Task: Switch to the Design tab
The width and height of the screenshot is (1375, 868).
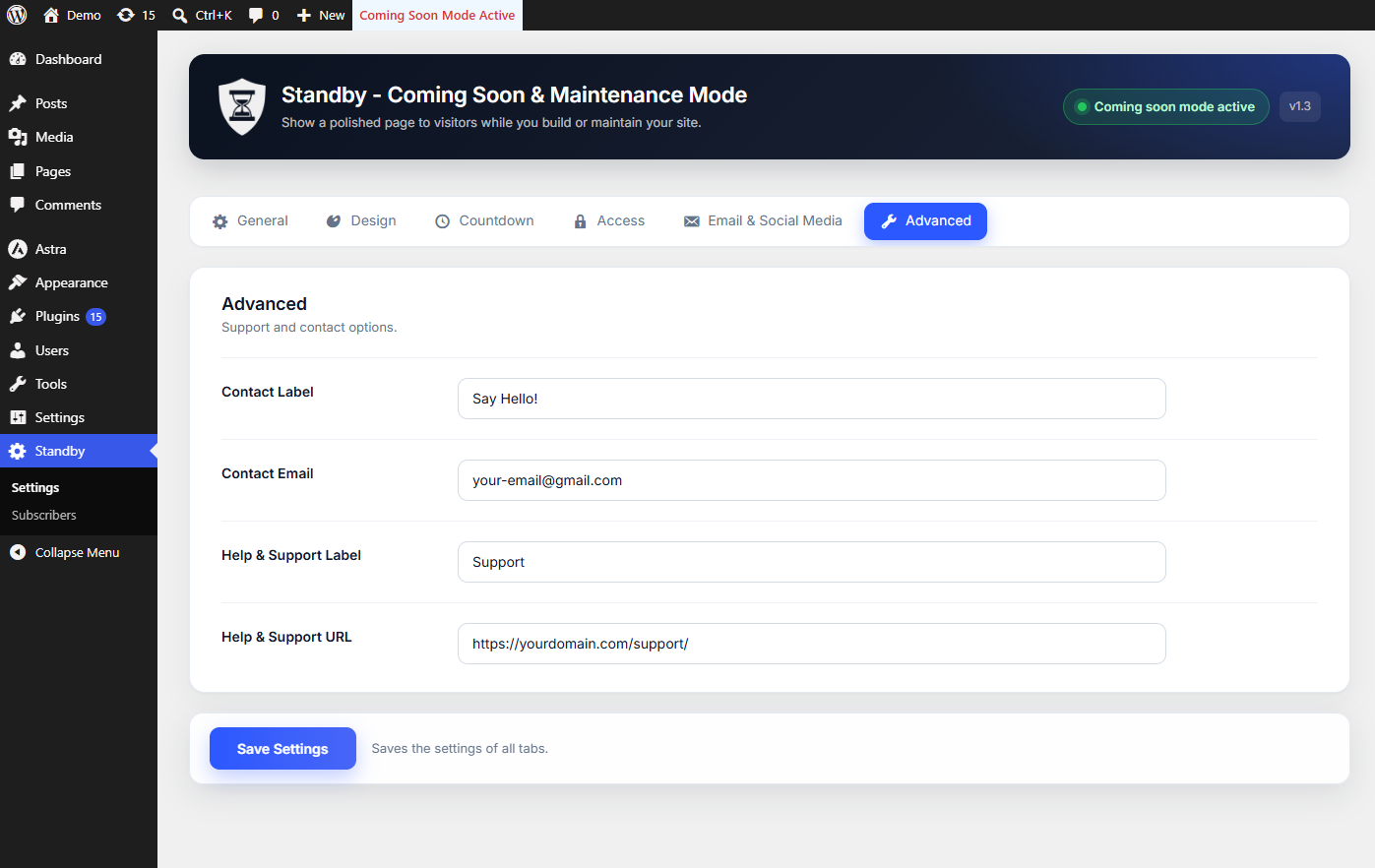Action: (361, 220)
